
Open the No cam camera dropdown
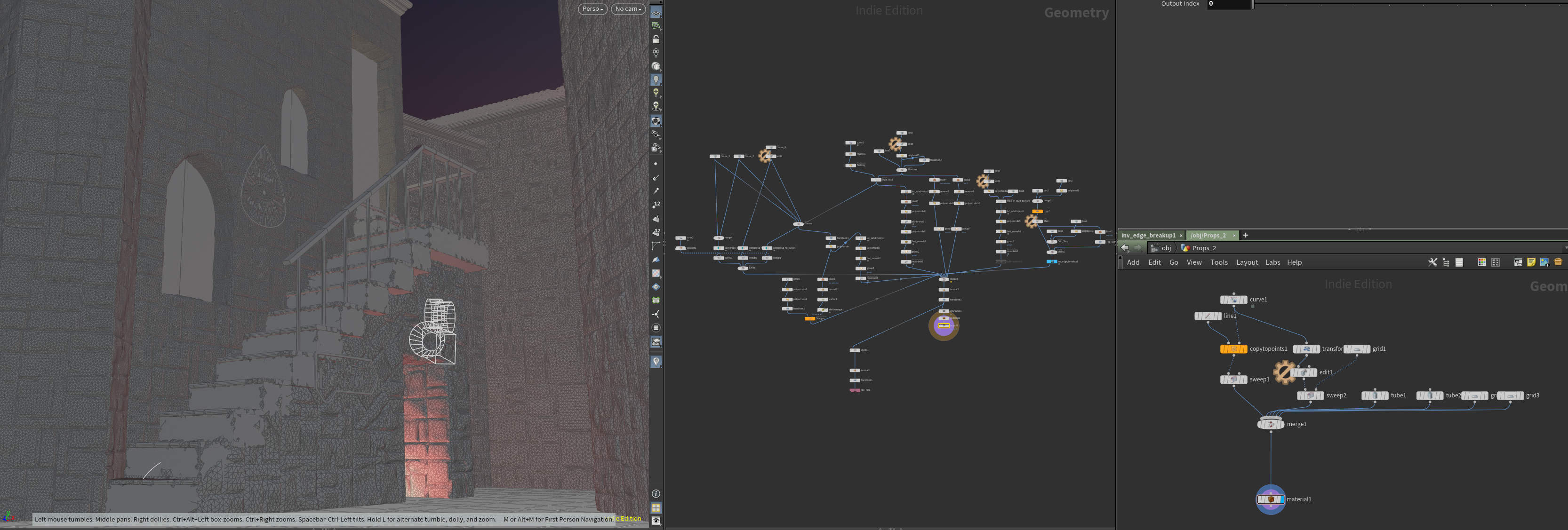click(628, 8)
